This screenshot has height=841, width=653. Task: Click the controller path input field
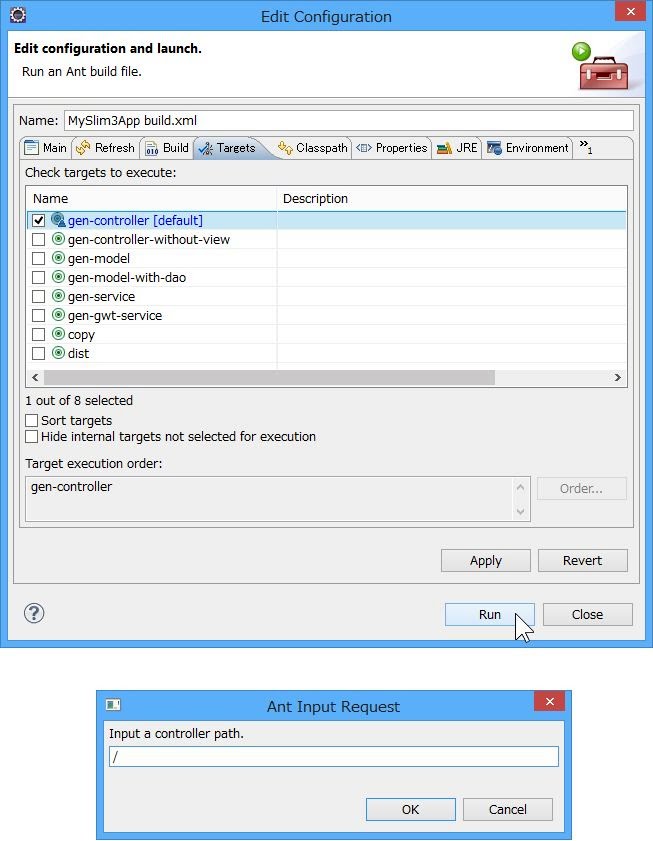click(333, 757)
